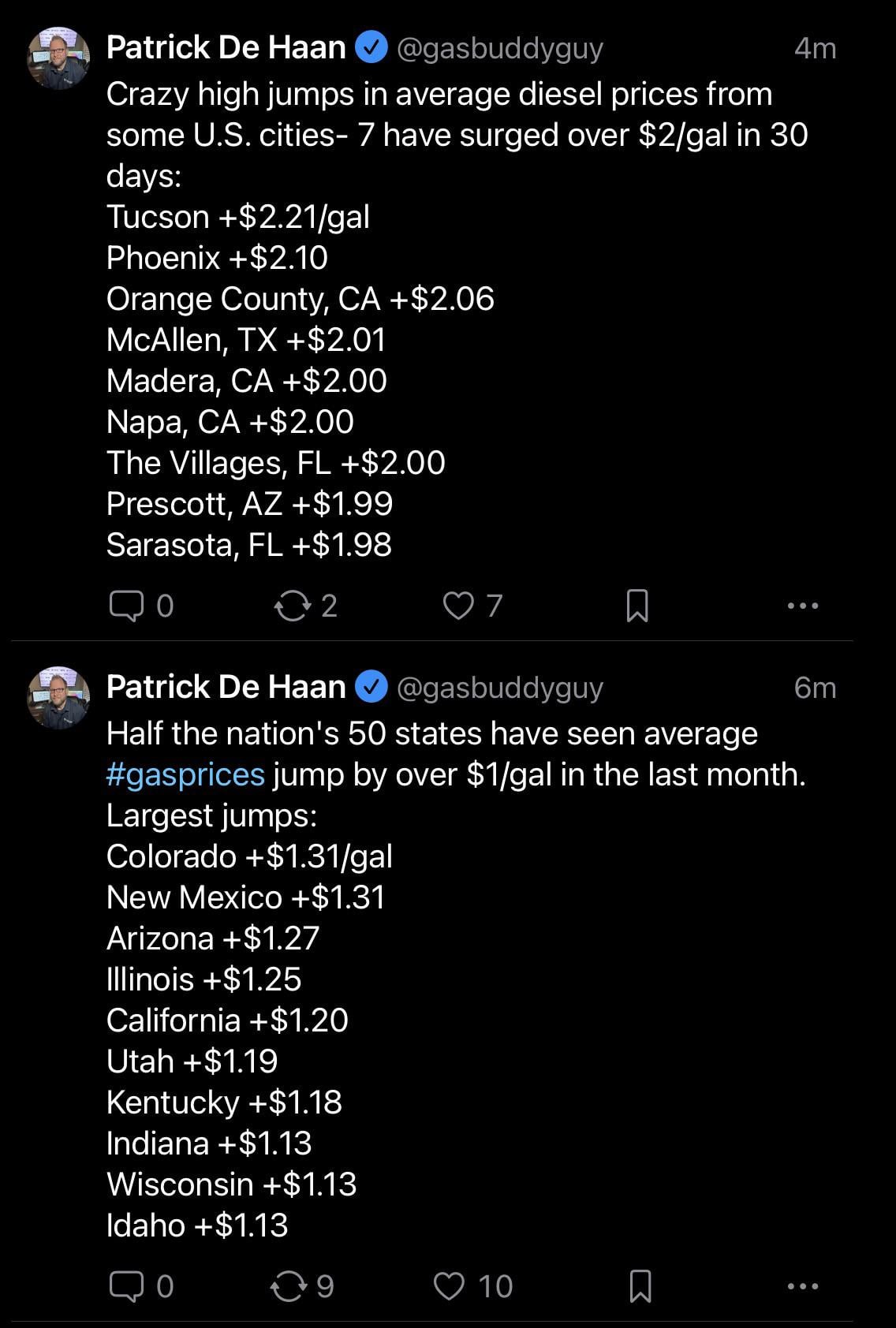896x1328 pixels.
Task: Like the gas prices tweet with 10 likes
Action: [x=450, y=1286]
